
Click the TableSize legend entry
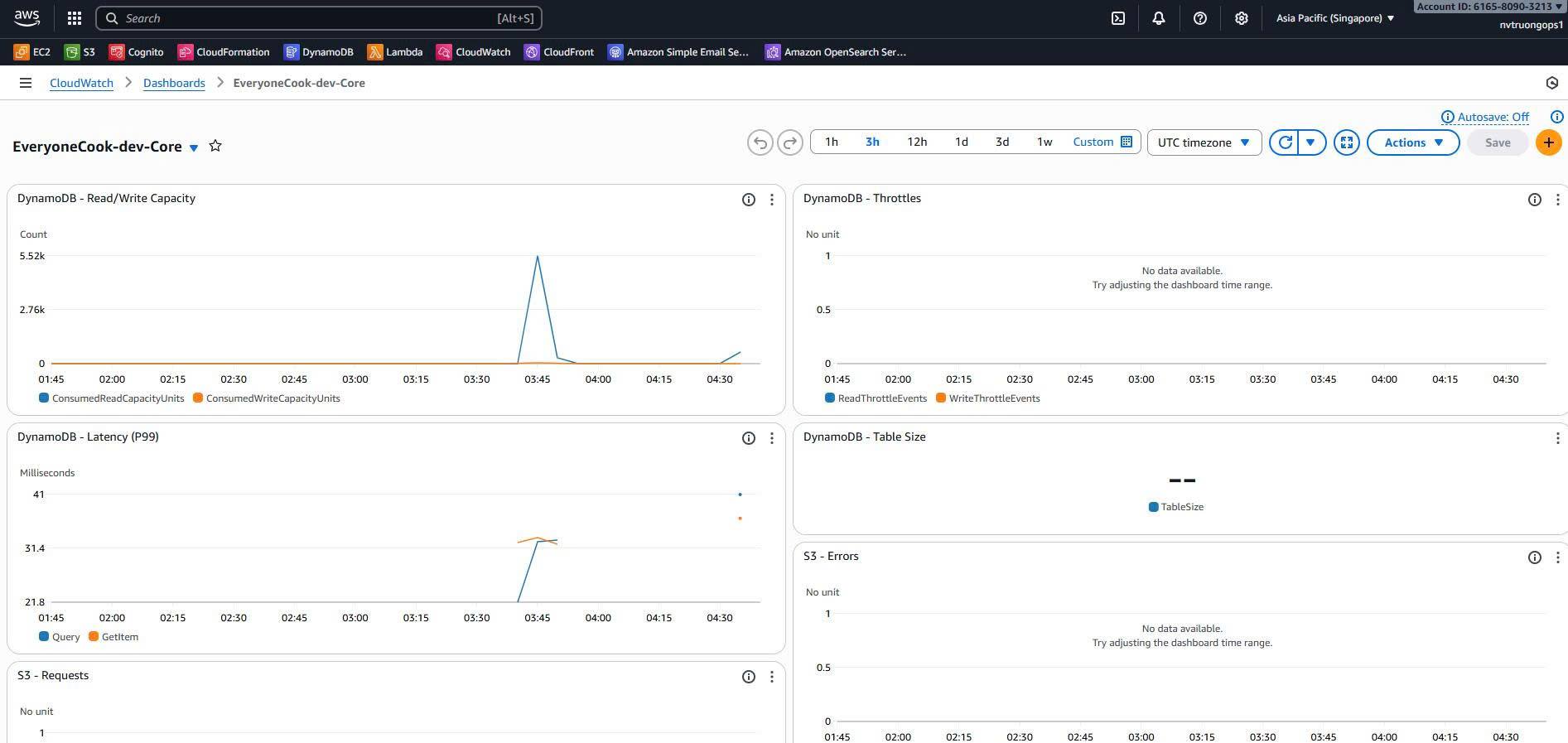coord(1176,507)
